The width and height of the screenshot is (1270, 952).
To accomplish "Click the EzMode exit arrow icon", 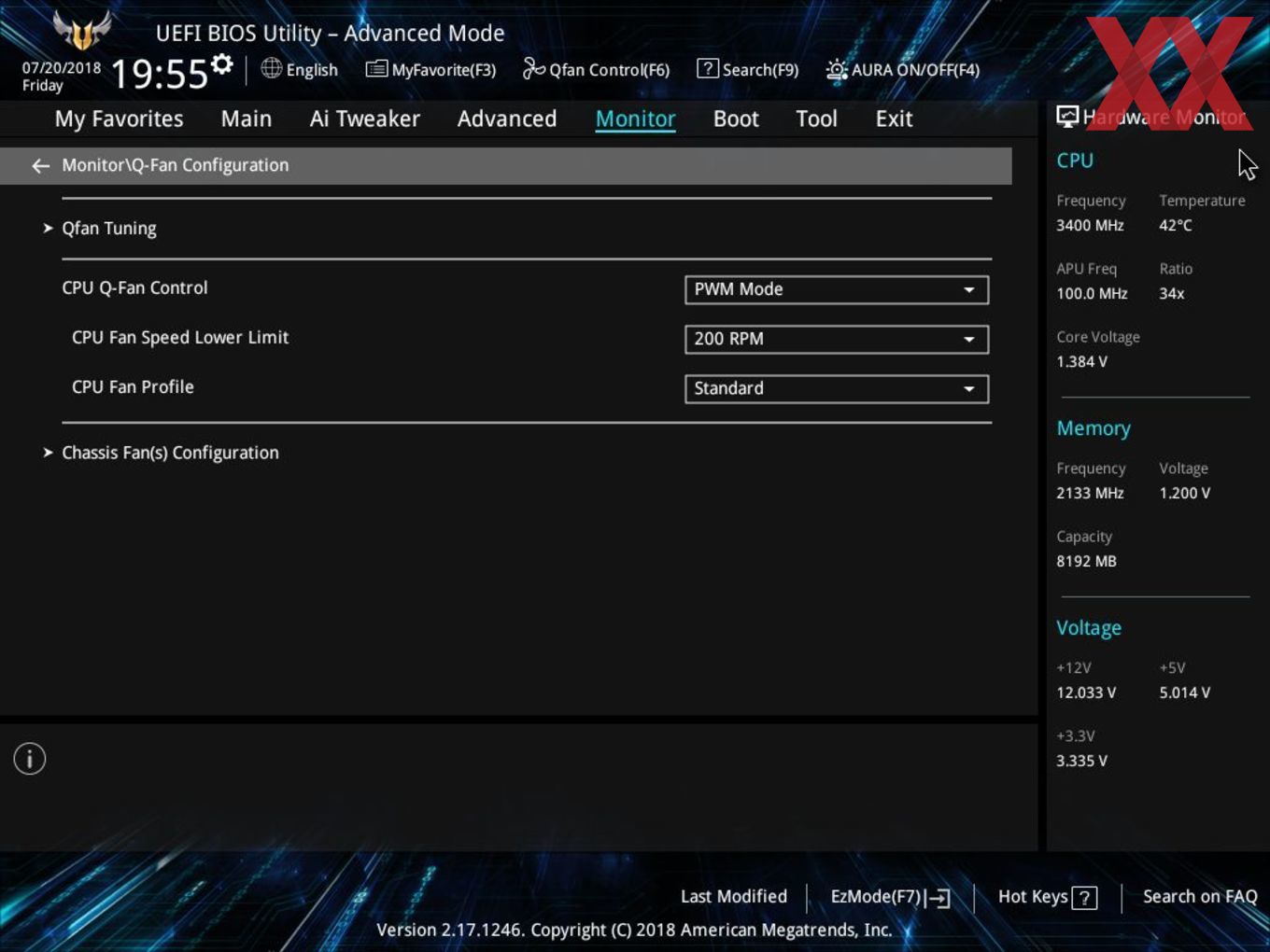I will point(938,898).
